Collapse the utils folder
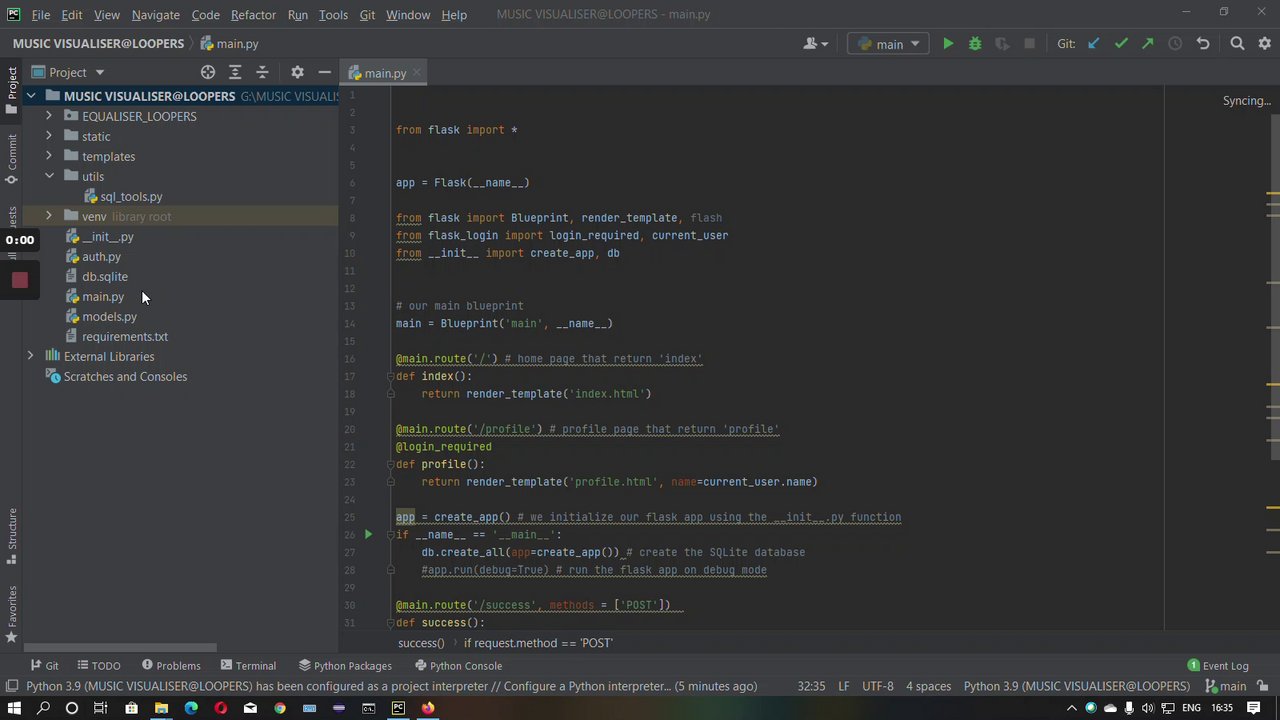The image size is (1280, 720). coord(49,176)
